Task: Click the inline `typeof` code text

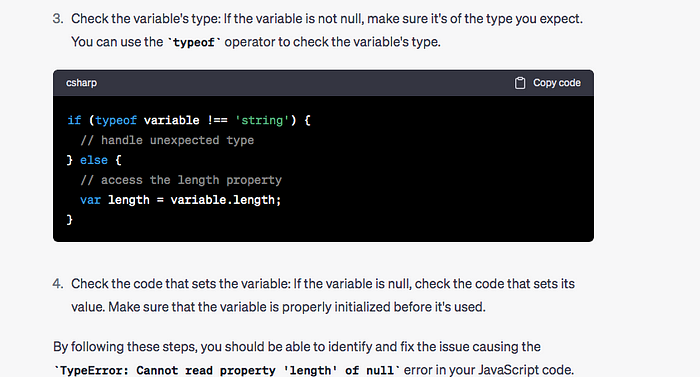Action: pos(194,42)
